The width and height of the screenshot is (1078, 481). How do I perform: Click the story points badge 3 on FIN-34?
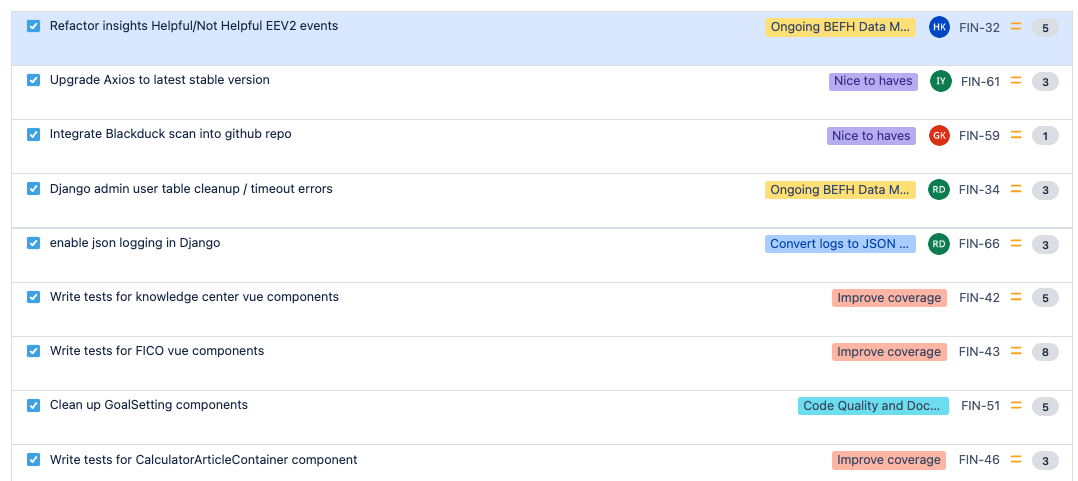(x=1045, y=191)
